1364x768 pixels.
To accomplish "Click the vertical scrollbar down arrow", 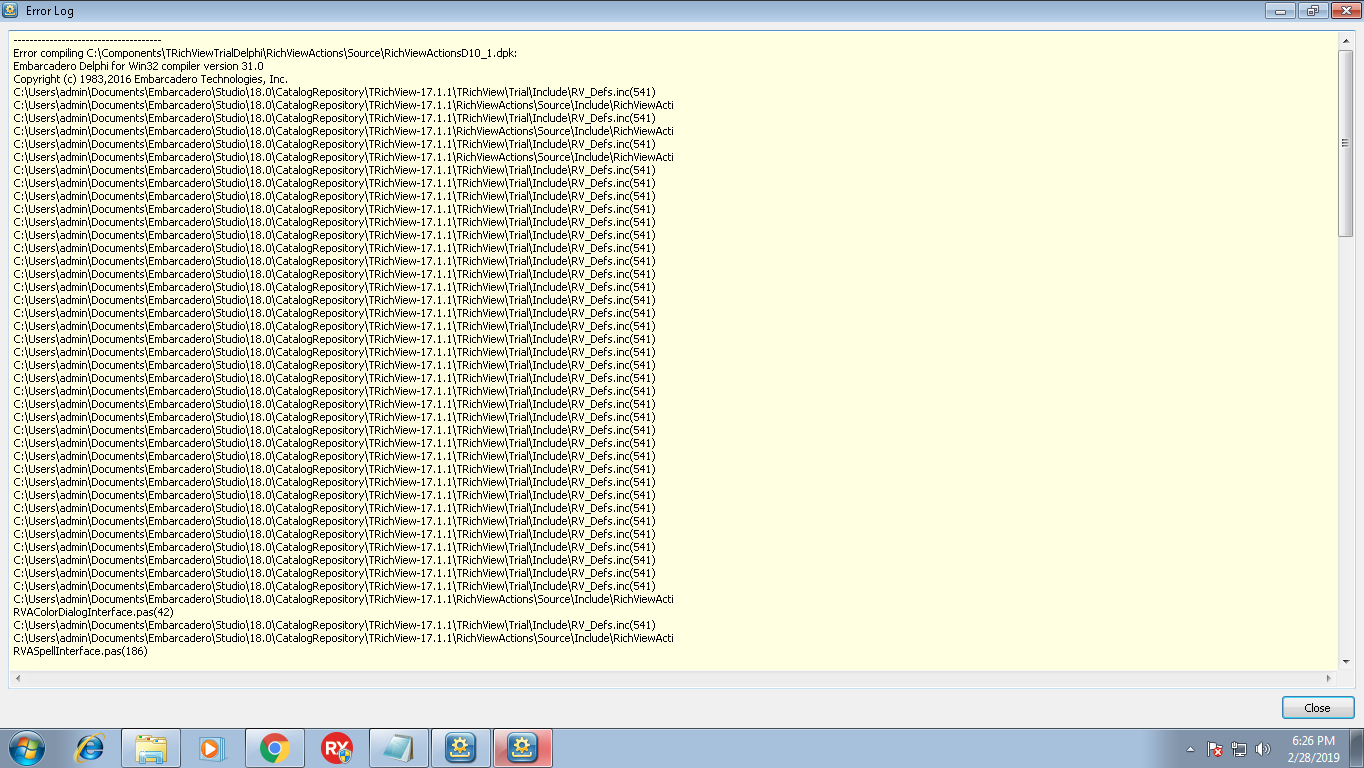I will [x=1345, y=661].
